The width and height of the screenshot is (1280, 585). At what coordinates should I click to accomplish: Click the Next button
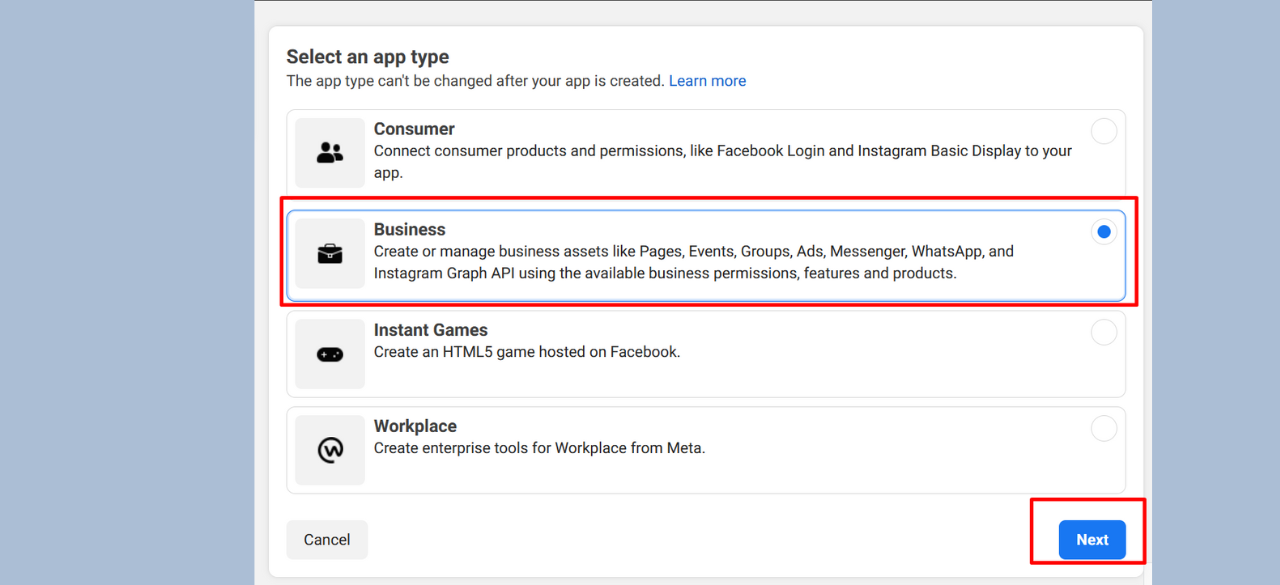pos(1092,540)
